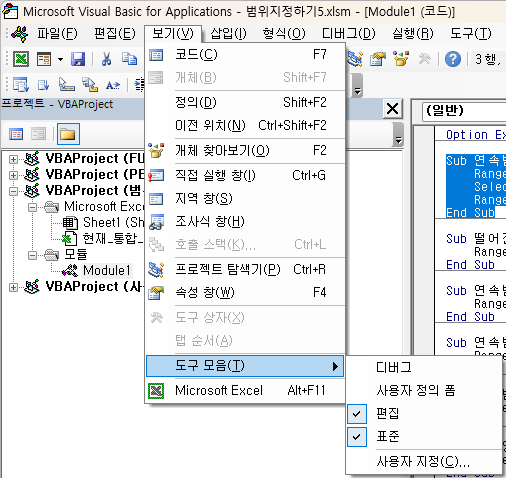506x478 pixels.
Task: Open the 실행(R) menu
Action: (x=413, y=33)
